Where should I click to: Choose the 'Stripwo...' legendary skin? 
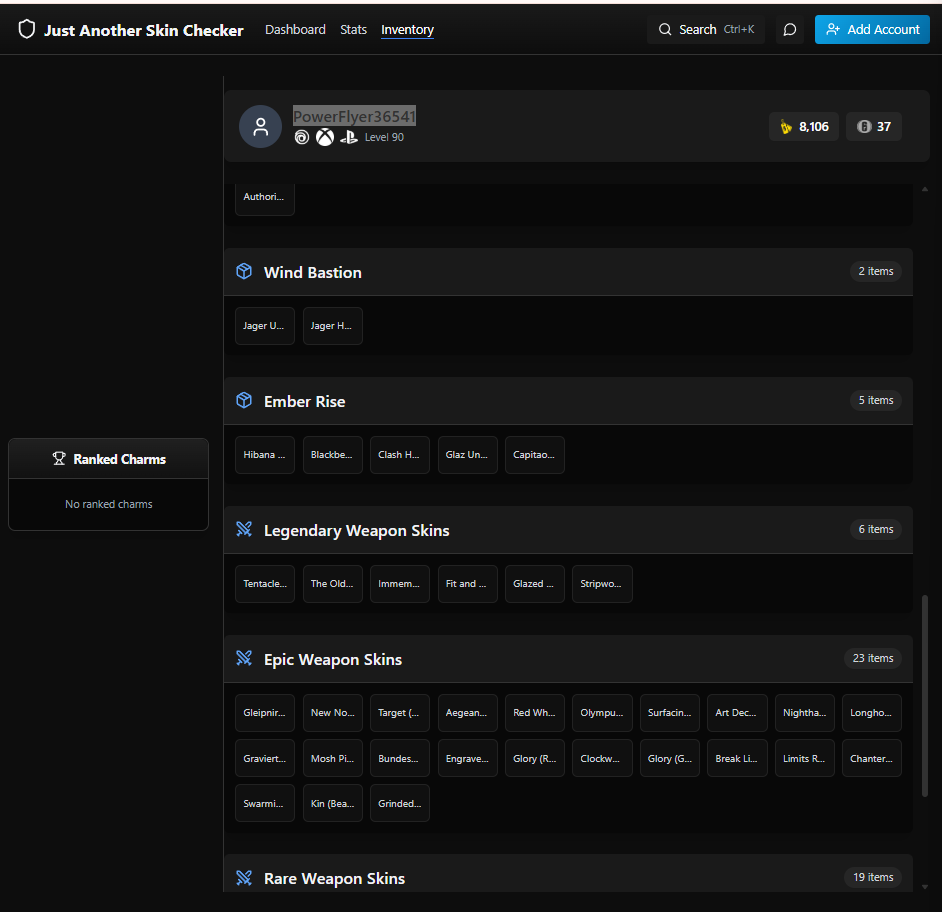pyautogui.click(x=603, y=584)
